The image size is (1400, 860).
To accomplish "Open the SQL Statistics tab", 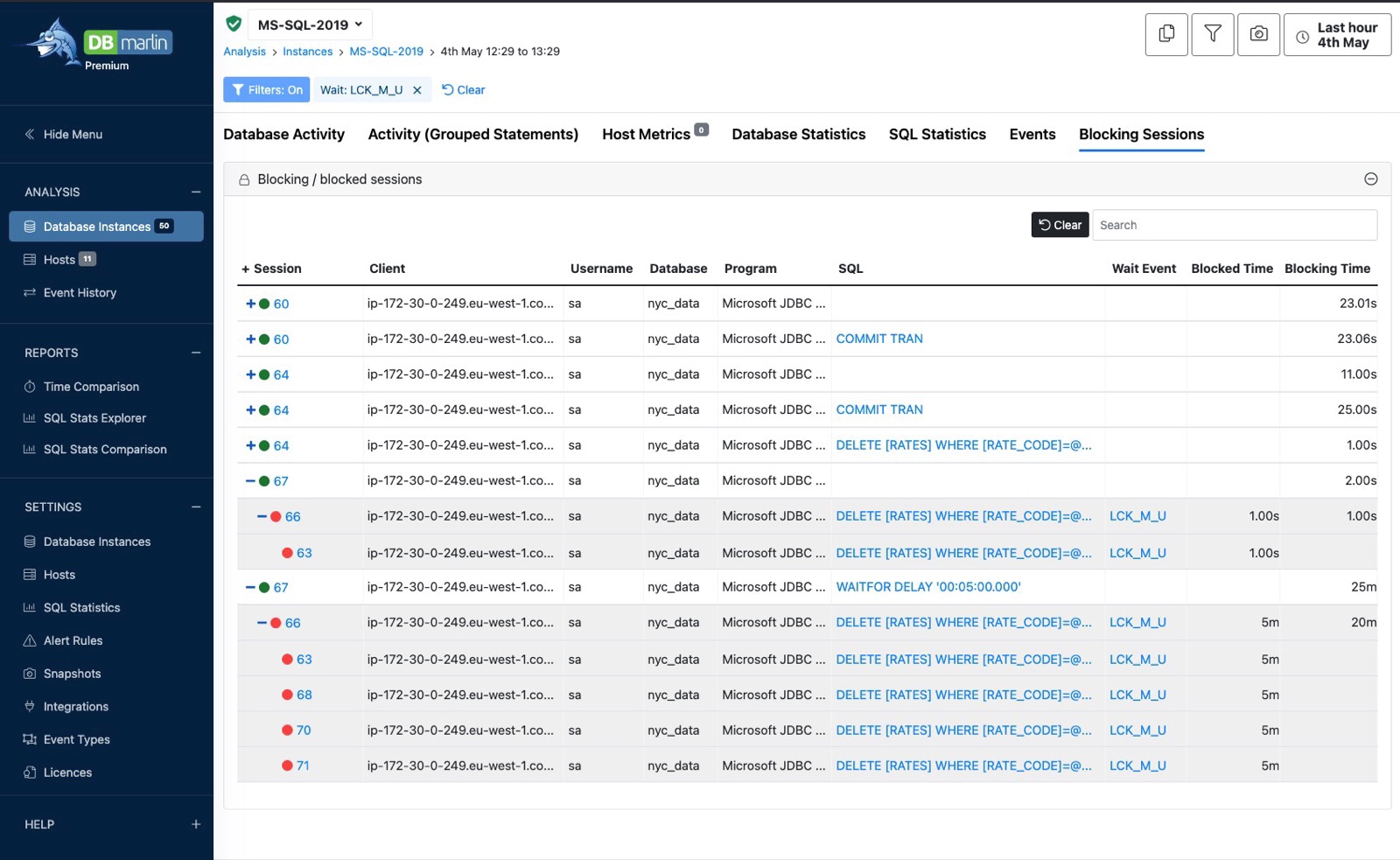I will [936, 135].
